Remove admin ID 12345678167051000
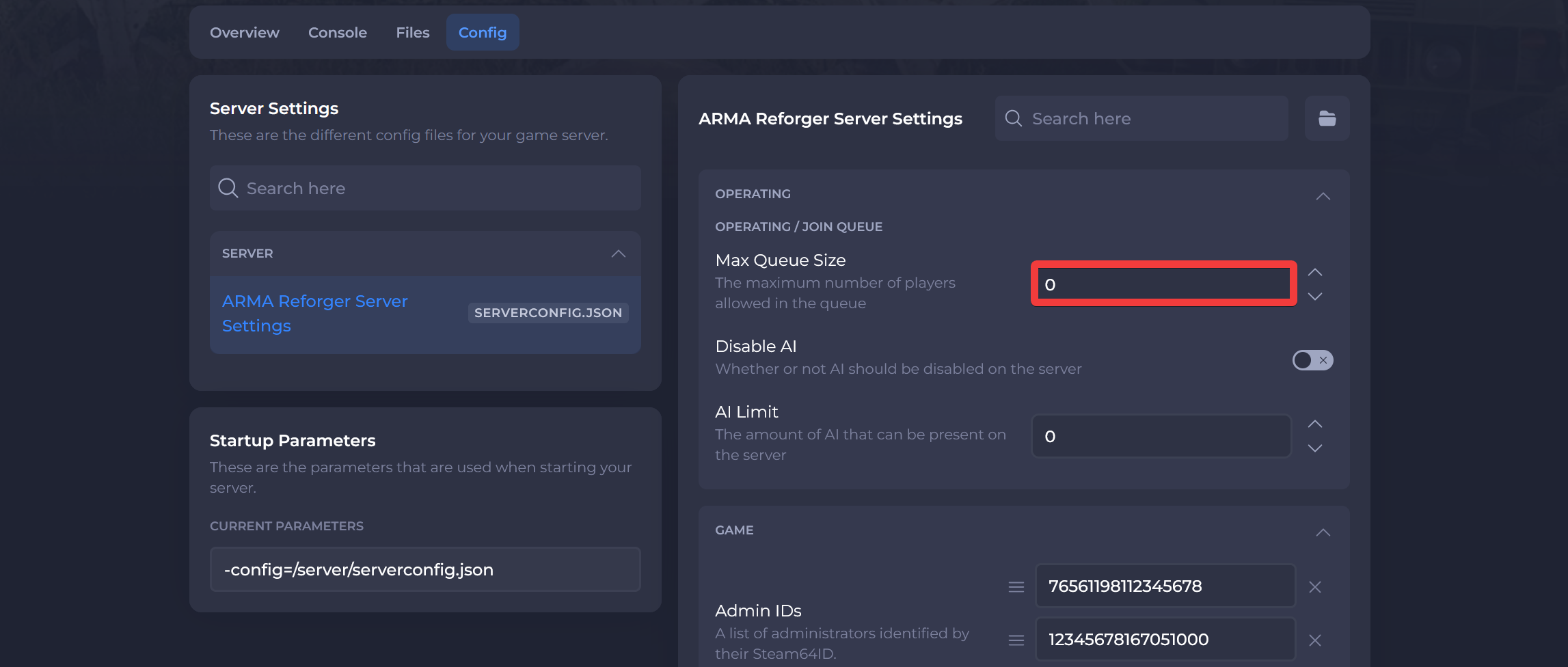 pyautogui.click(x=1314, y=640)
